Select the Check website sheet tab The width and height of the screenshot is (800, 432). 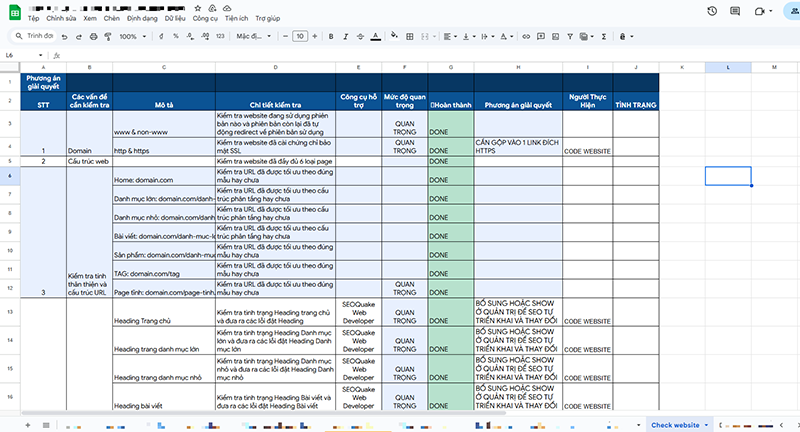pyautogui.click(x=675, y=425)
